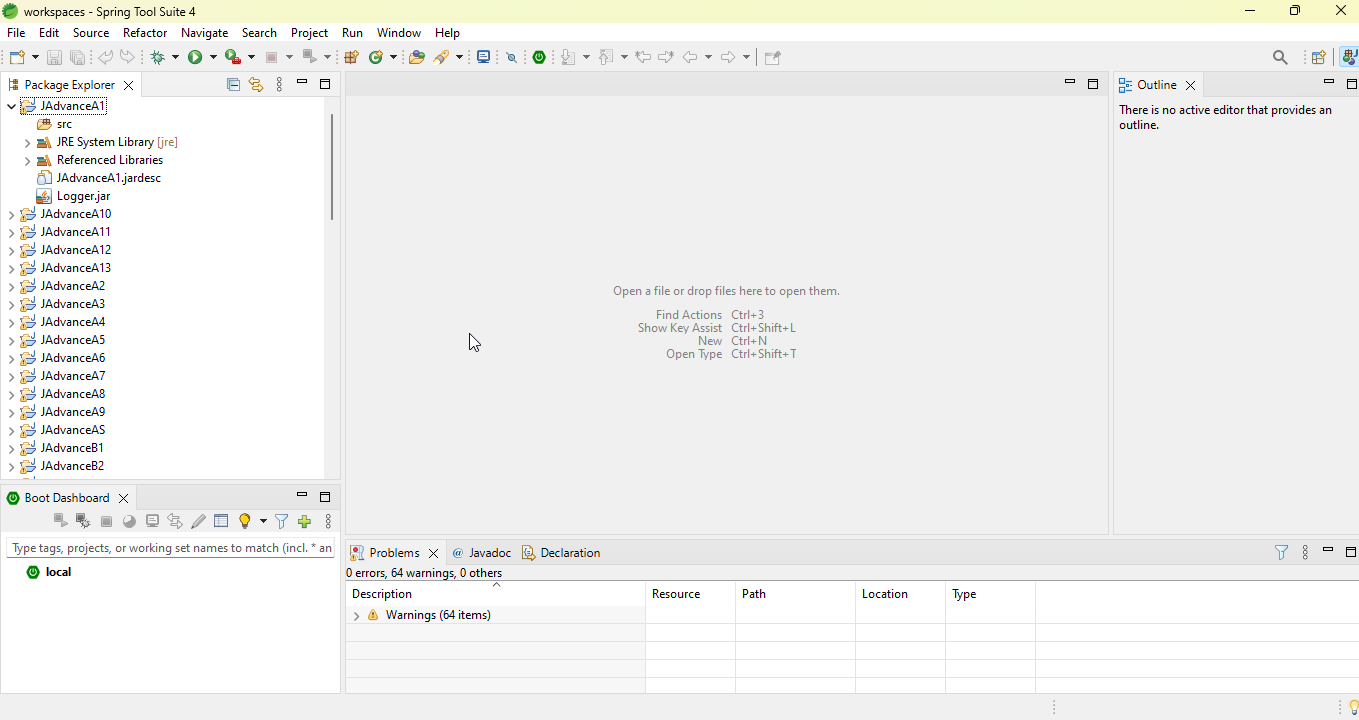
Task: Click the toolbar Search magnifier icon
Action: coord(1280,58)
